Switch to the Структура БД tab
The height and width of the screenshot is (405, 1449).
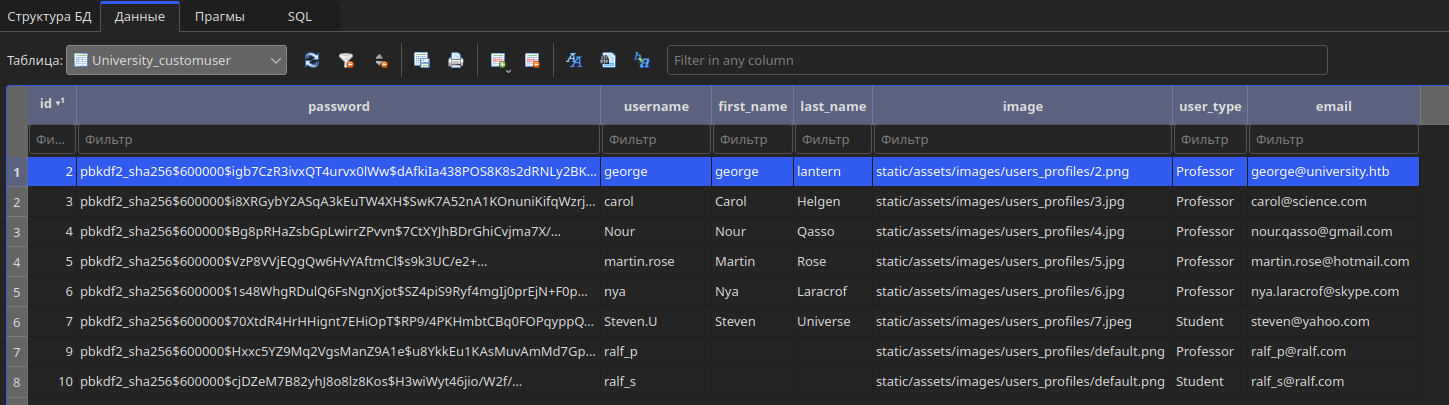point(49,16)
